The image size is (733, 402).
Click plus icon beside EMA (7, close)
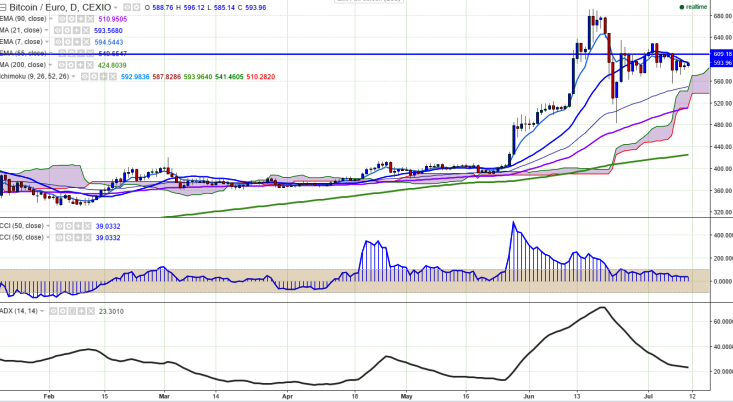point(76,42)
